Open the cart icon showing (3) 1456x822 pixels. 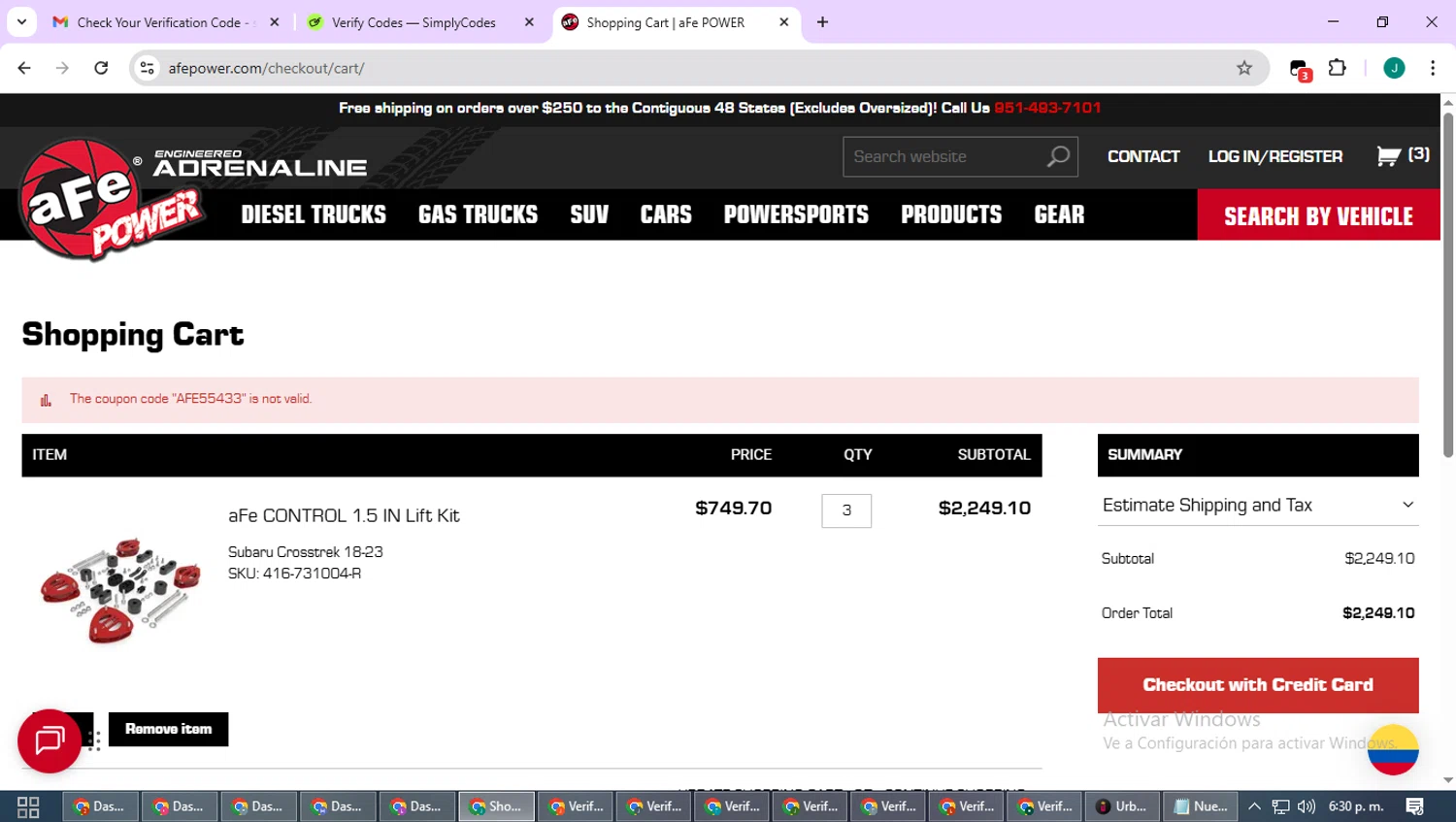coord(1403,155)
